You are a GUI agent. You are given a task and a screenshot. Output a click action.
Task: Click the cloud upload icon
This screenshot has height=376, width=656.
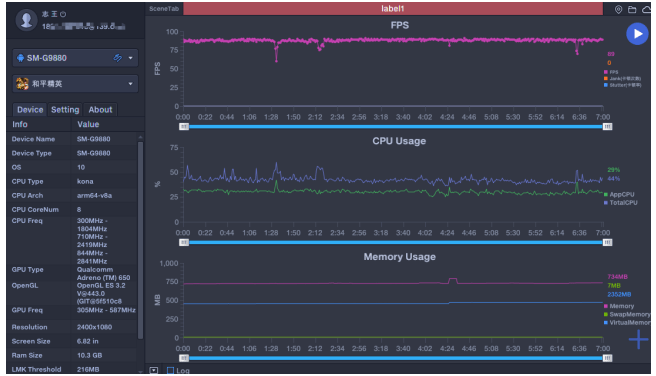[646, 9]
